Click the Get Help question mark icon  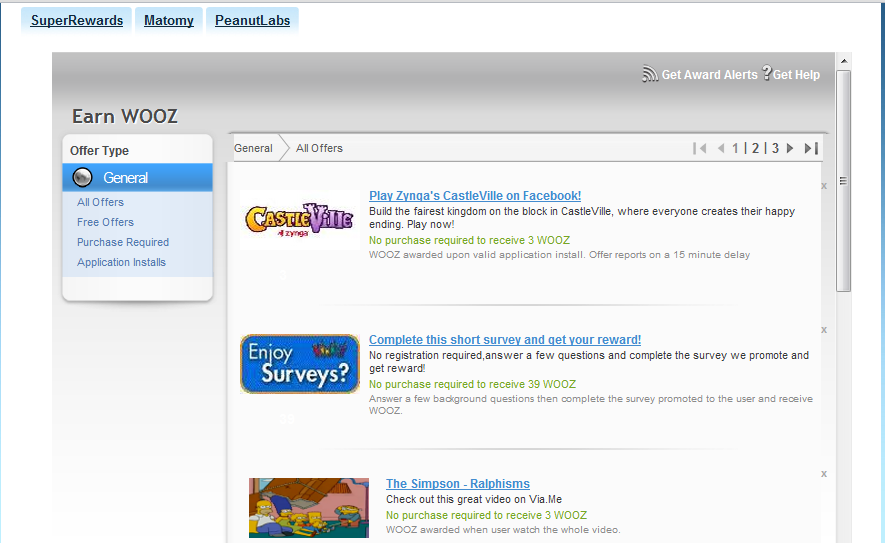[x=766, y=73]
